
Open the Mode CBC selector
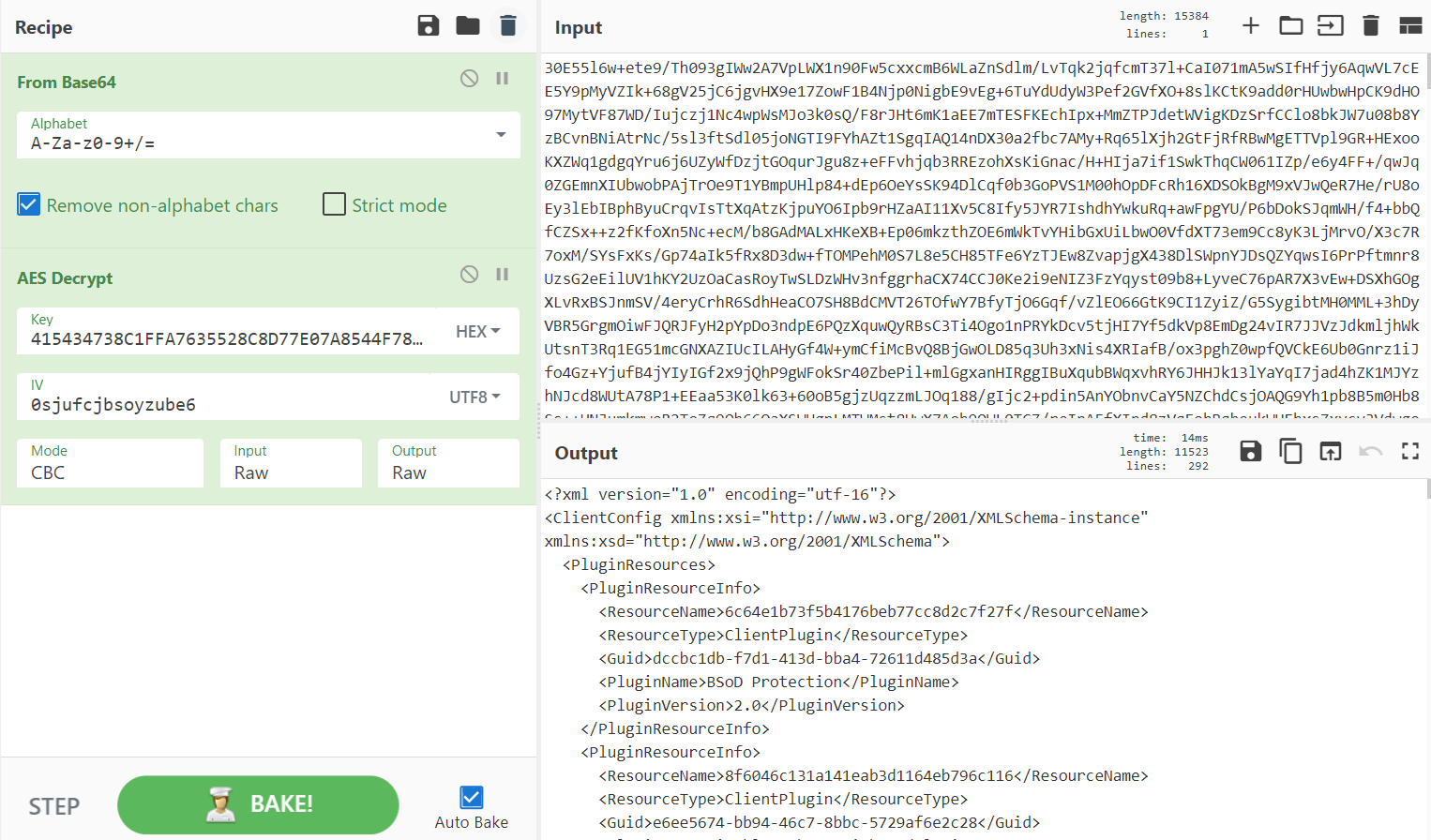tap(110, 463)
